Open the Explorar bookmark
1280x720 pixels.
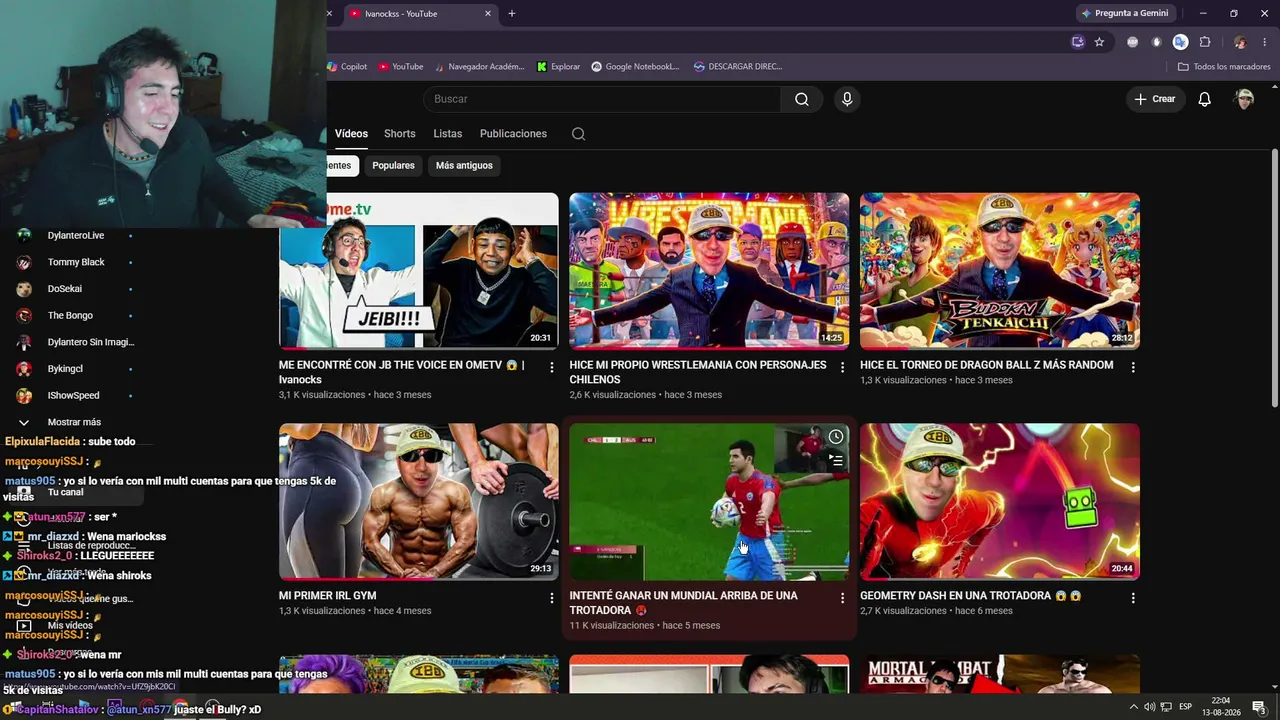tap(558, 67)
